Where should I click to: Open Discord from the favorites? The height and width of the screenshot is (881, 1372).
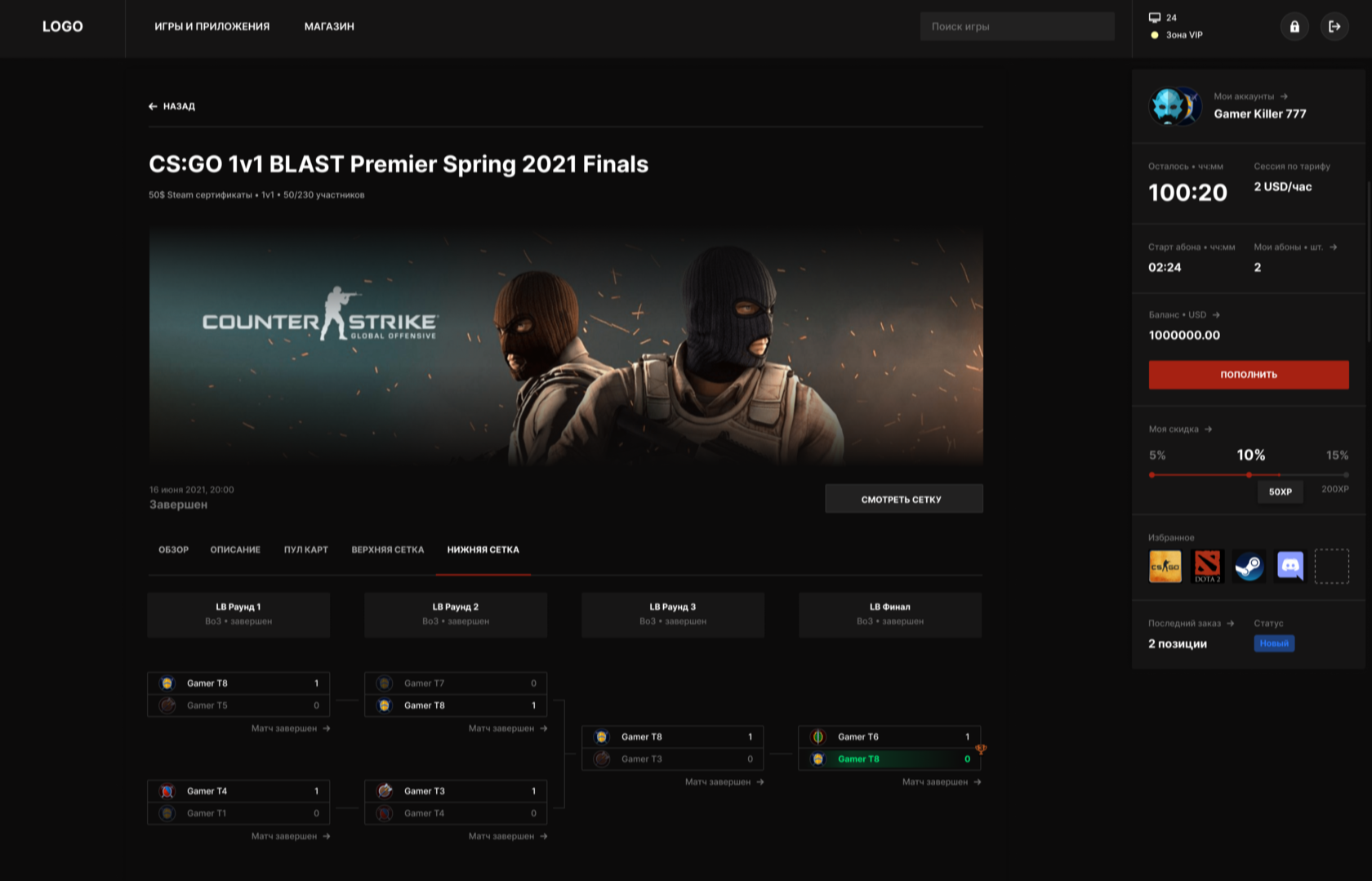click(x=1290, y=566)
